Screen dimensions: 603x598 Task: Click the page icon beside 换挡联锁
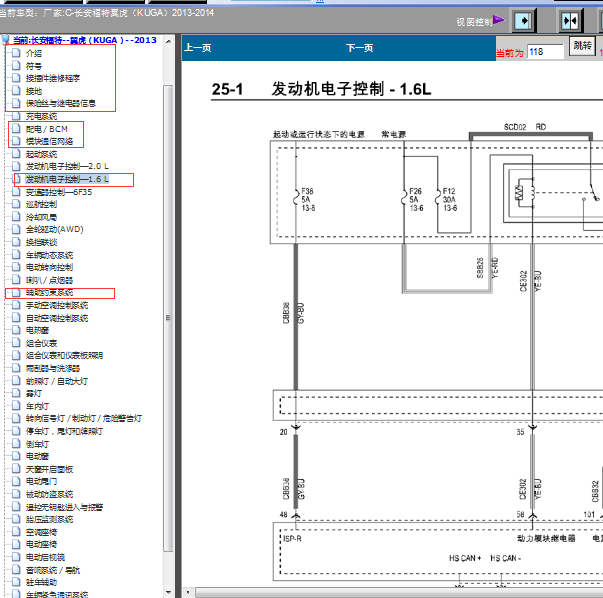(16, 242)
